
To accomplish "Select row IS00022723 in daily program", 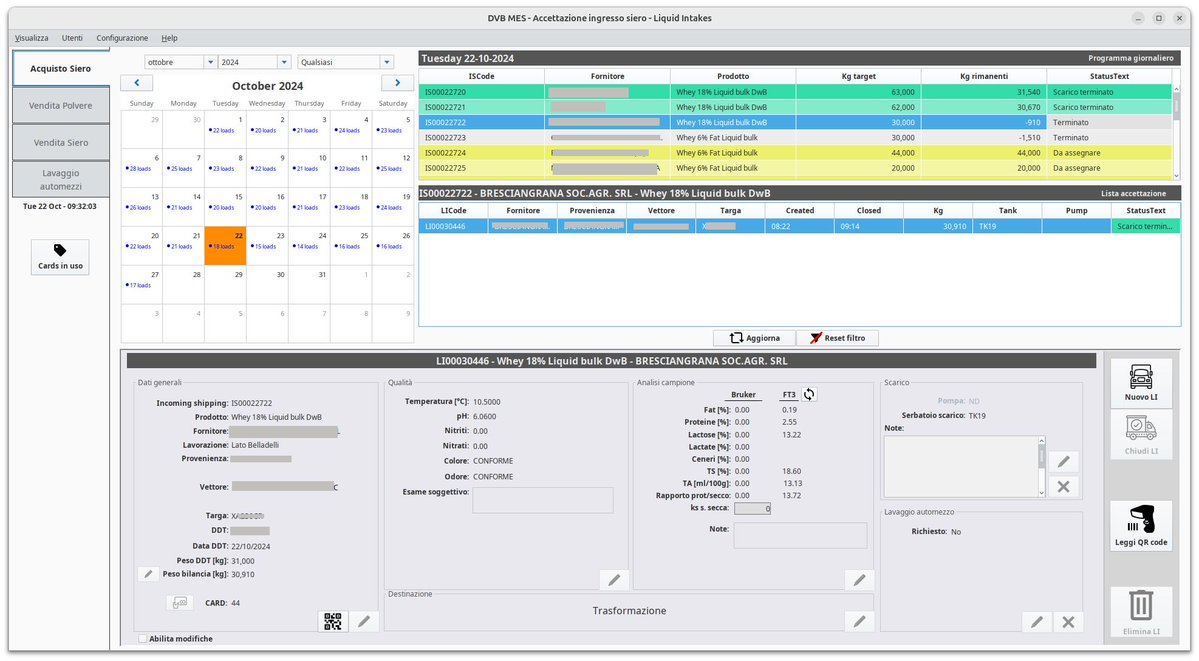I will (794, 138).
